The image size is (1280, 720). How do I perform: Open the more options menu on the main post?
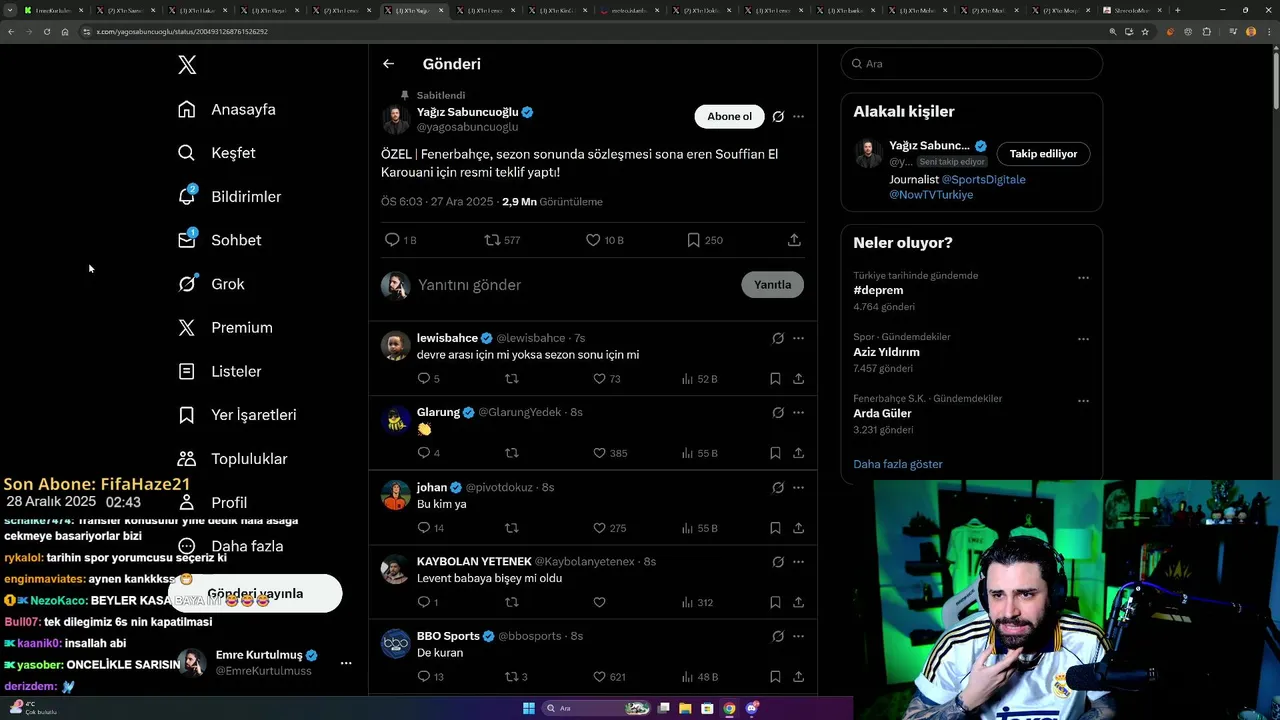798,116
